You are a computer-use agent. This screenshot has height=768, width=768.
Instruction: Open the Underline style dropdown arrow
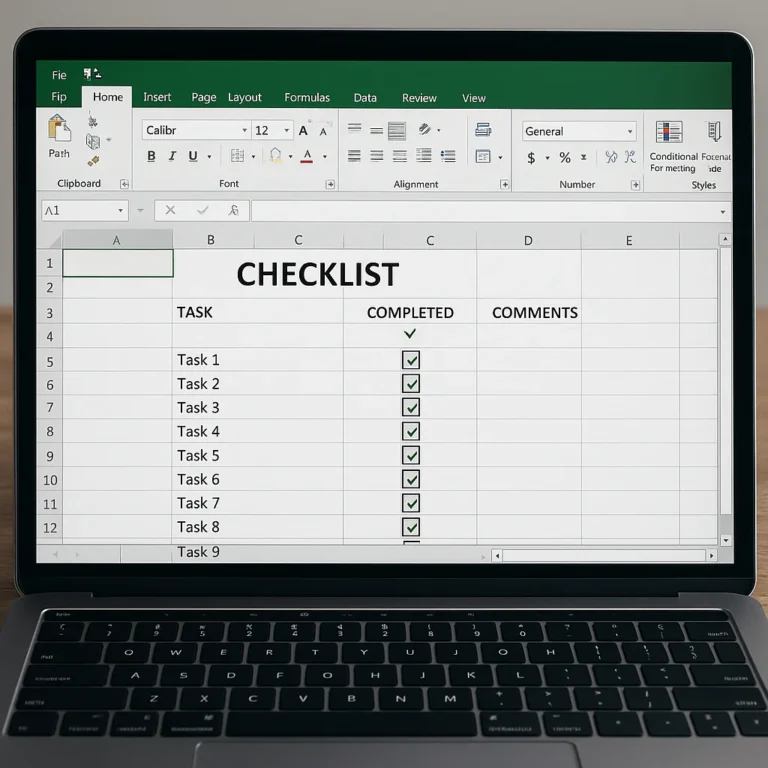pos(209,157)
